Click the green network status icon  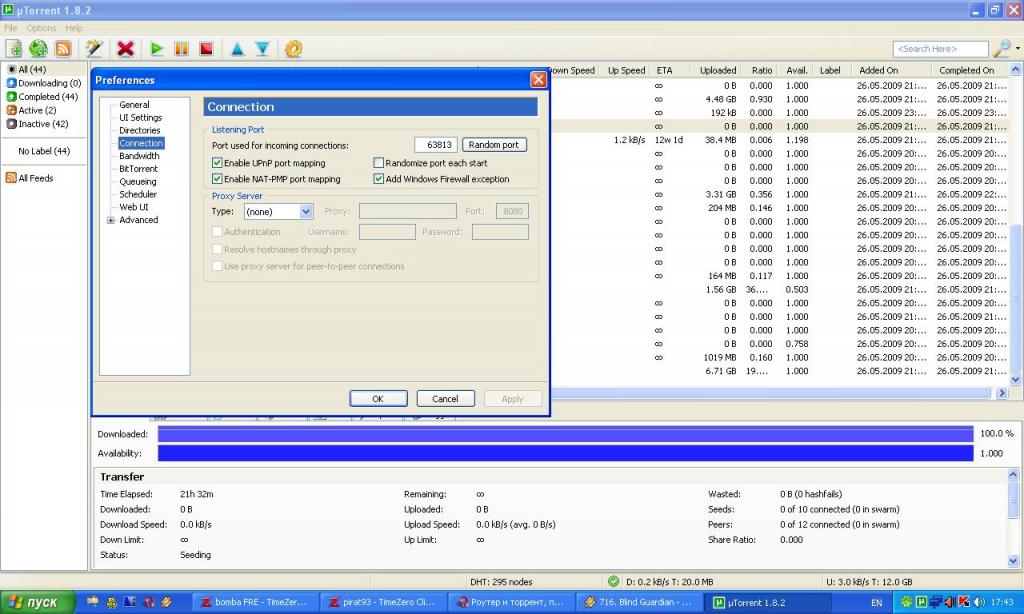pyautogui.click(x=613, y=581)
